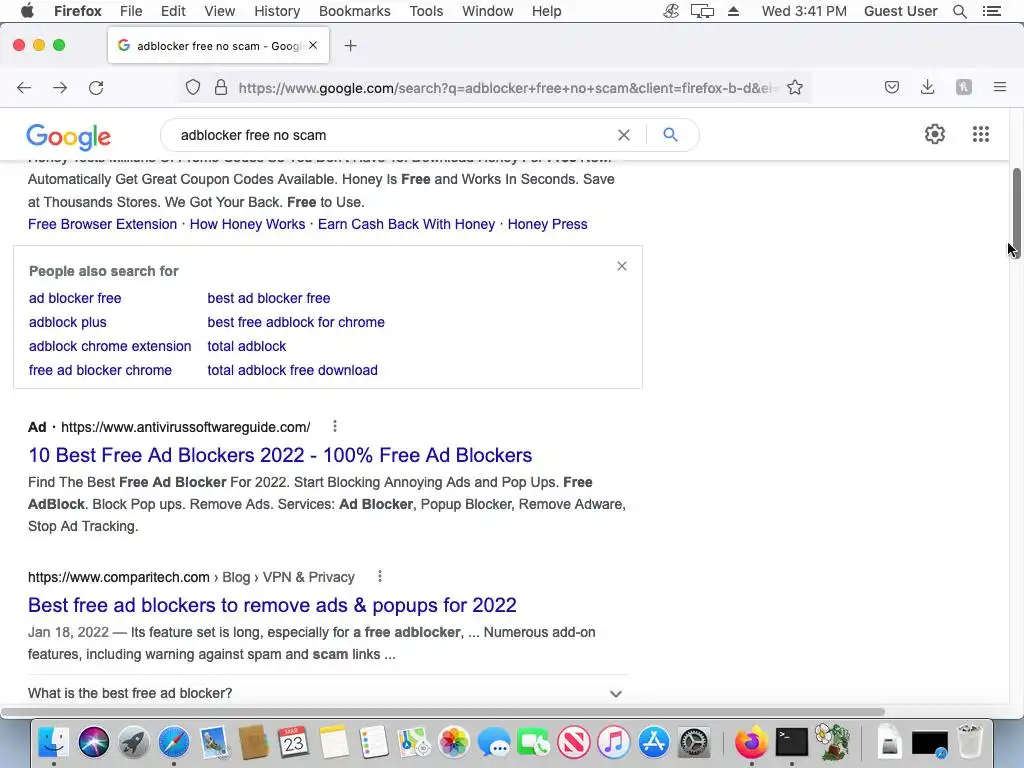This screenshot has width=1024, height=768.
Task: Expand What is the best free ad blocker
Action: point(327,693)
